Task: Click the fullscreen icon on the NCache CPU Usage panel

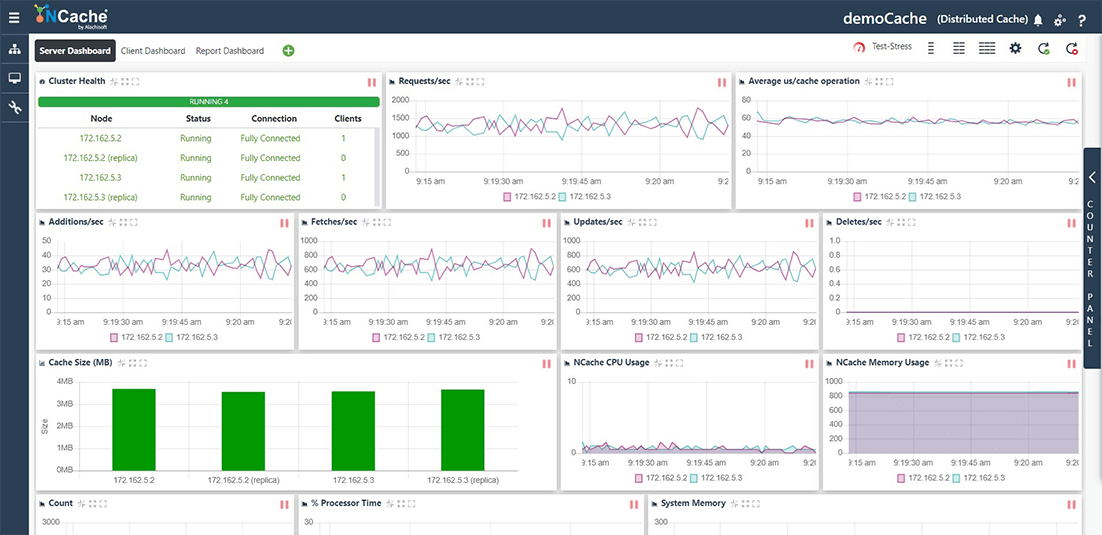Action: 679,363
